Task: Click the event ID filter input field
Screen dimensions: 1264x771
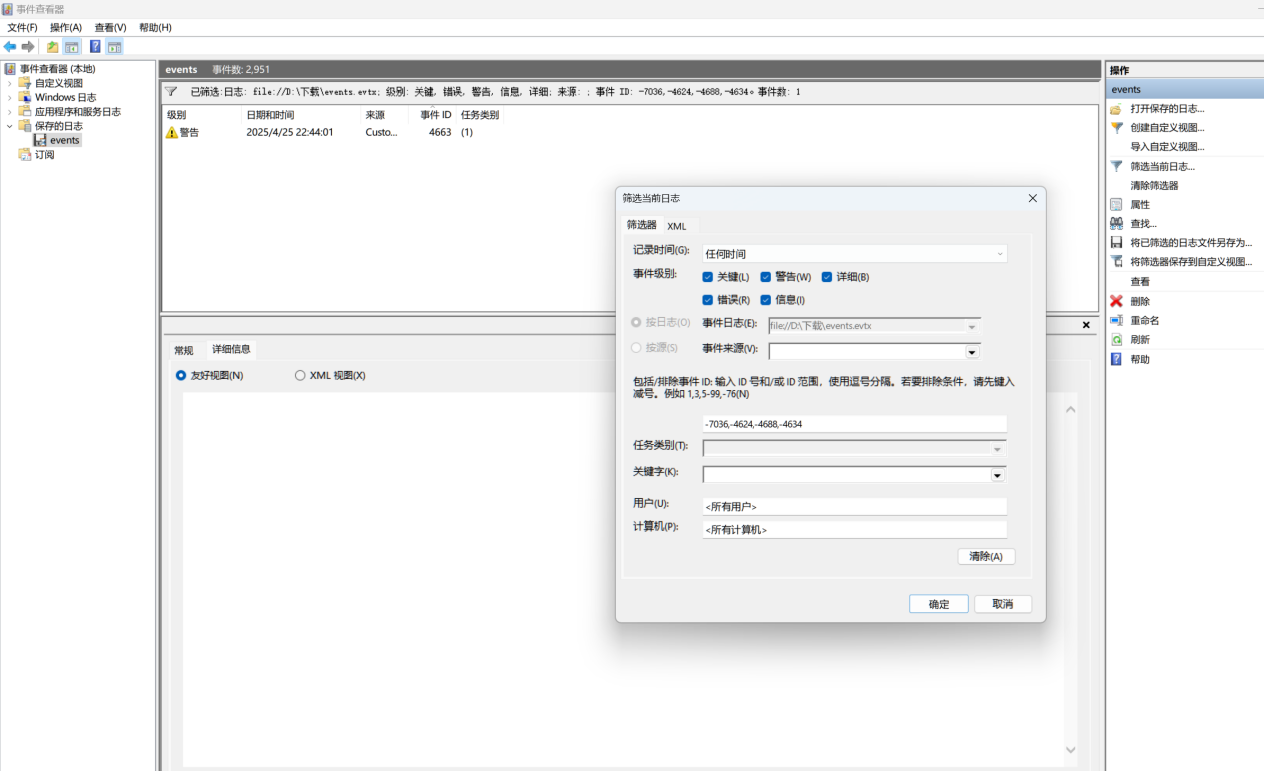Action: coord(854,424)
